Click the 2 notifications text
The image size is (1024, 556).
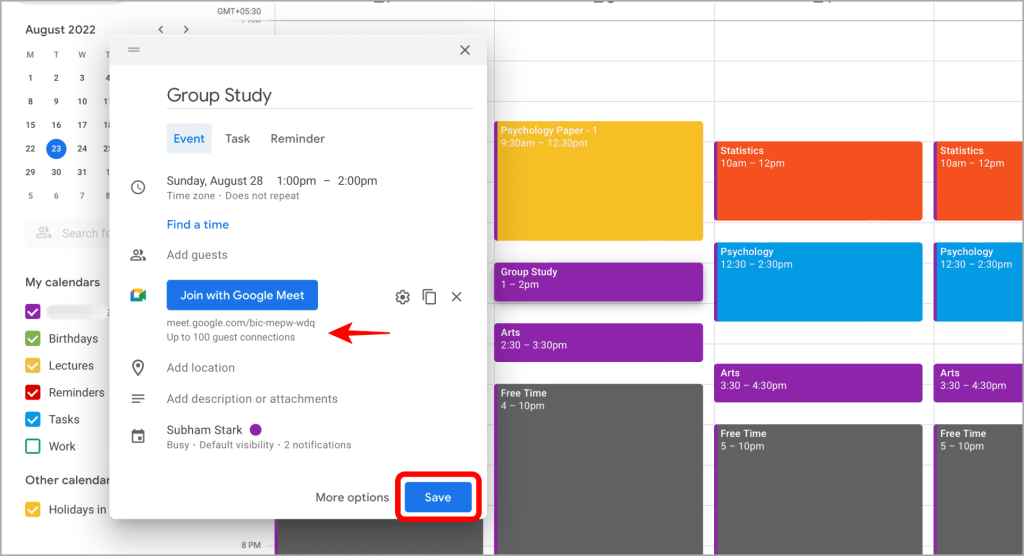click(x=317, y=445)
